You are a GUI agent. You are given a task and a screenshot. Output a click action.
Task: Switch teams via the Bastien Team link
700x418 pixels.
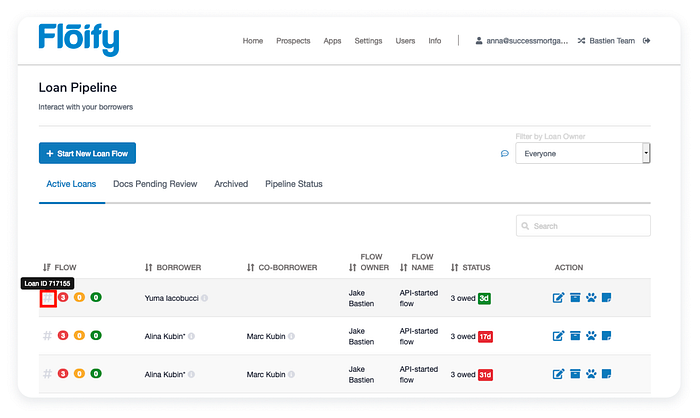point(606,41)
